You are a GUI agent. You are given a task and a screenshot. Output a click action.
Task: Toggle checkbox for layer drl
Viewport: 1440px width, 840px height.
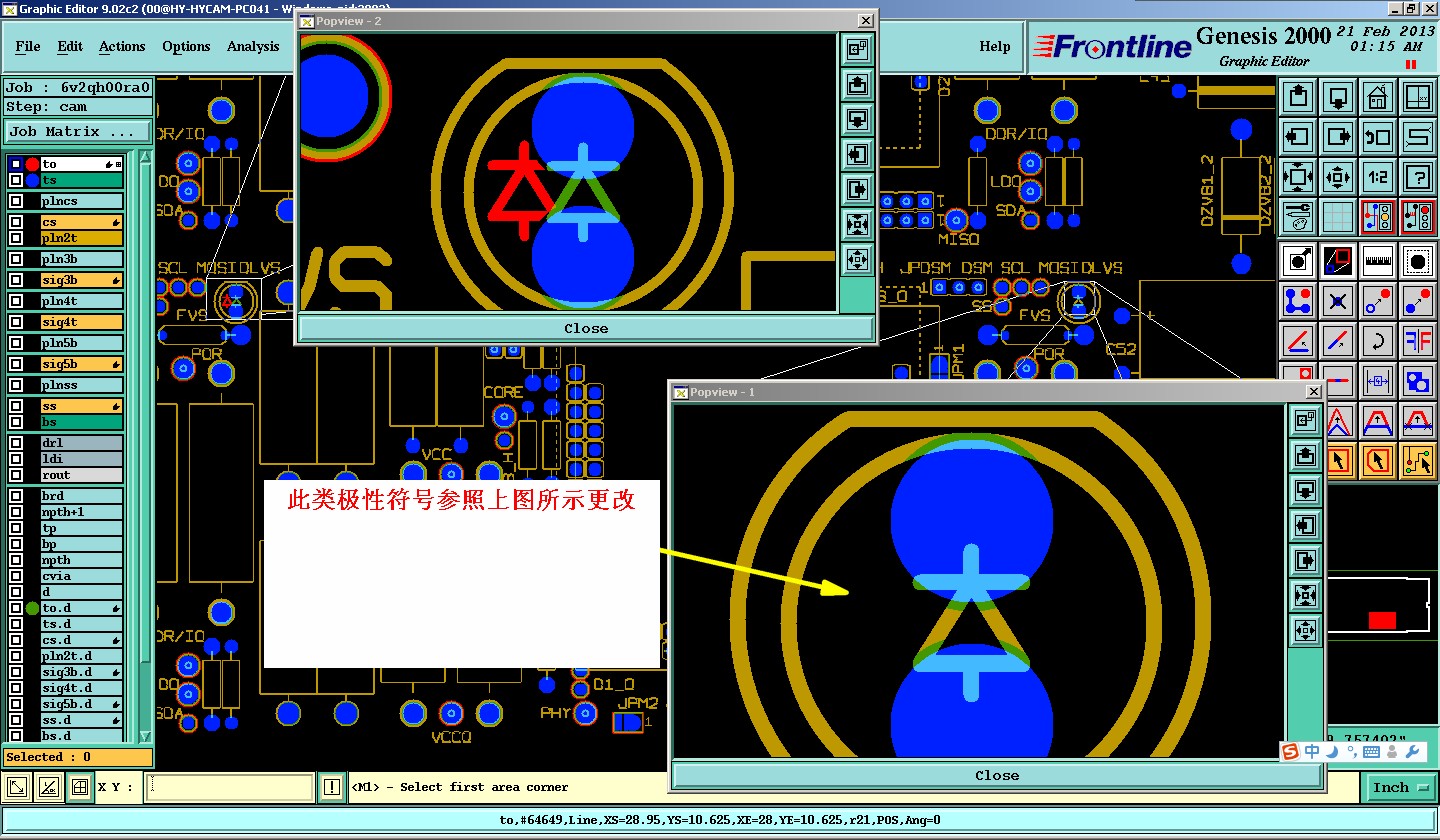[x=16, y=442]
